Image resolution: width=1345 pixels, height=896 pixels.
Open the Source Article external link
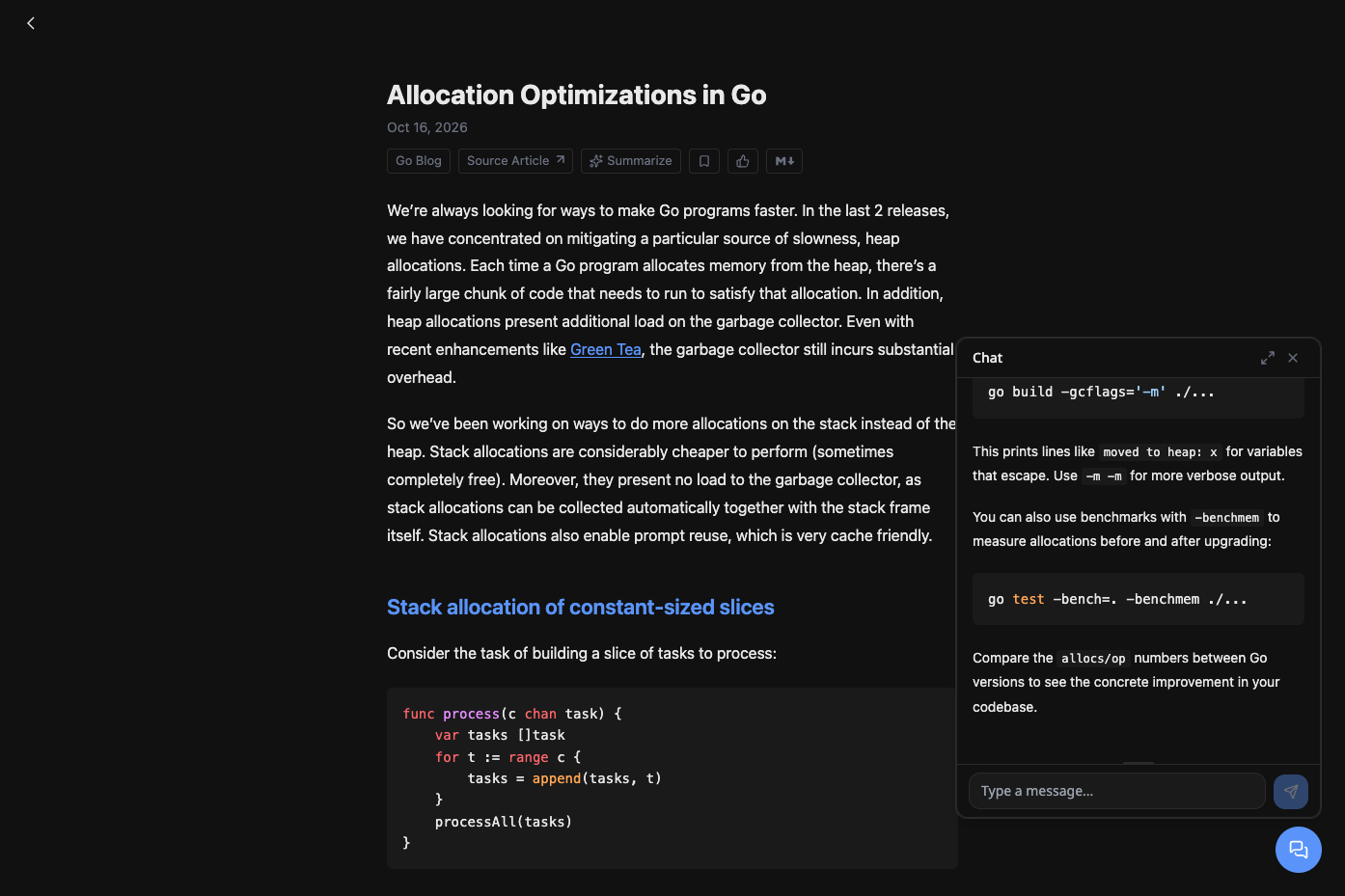pos(515,161)
